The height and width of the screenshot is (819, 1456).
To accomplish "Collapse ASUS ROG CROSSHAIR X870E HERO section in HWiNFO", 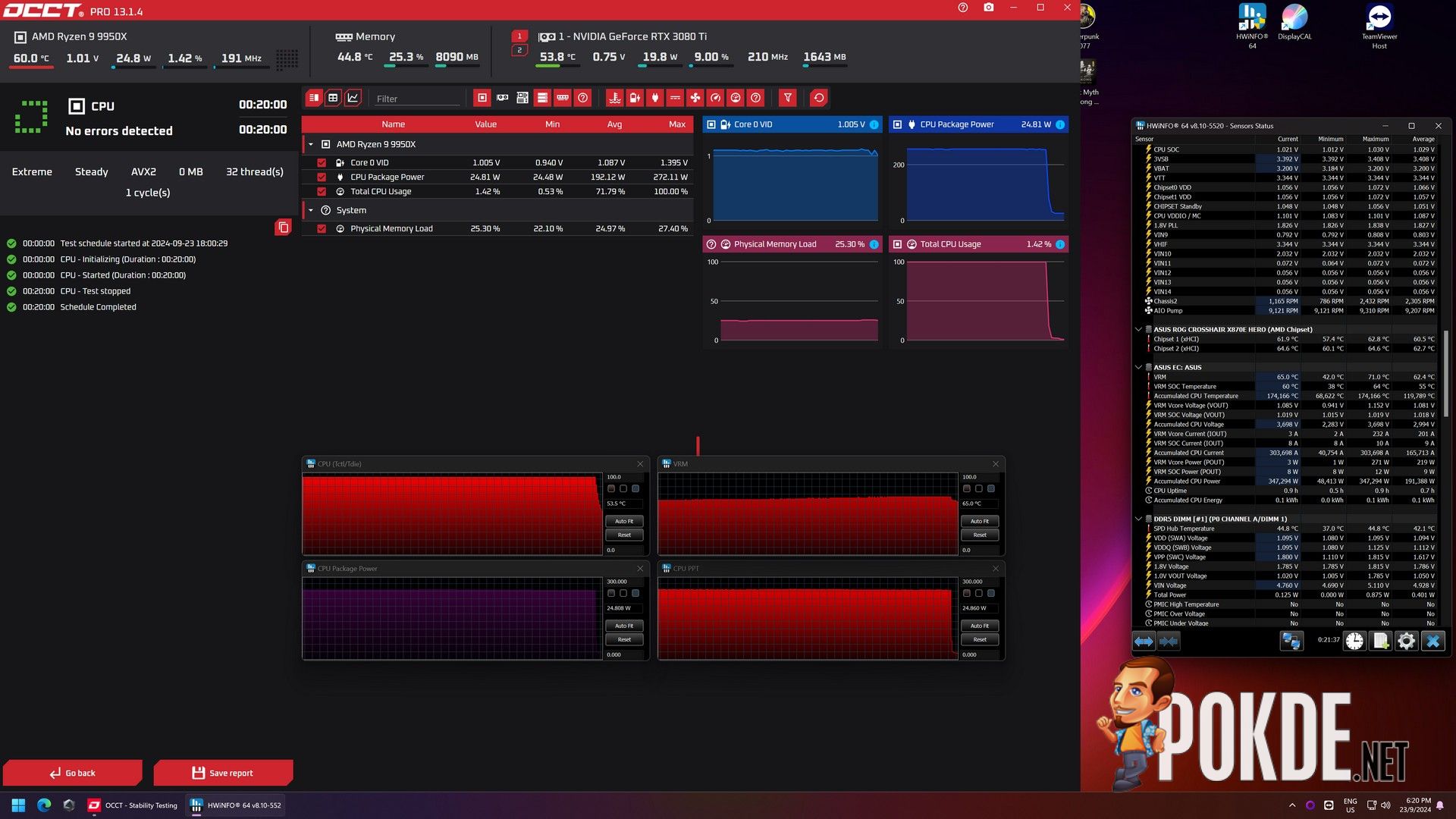I will pyautogui.click(x=1138, y=329).
